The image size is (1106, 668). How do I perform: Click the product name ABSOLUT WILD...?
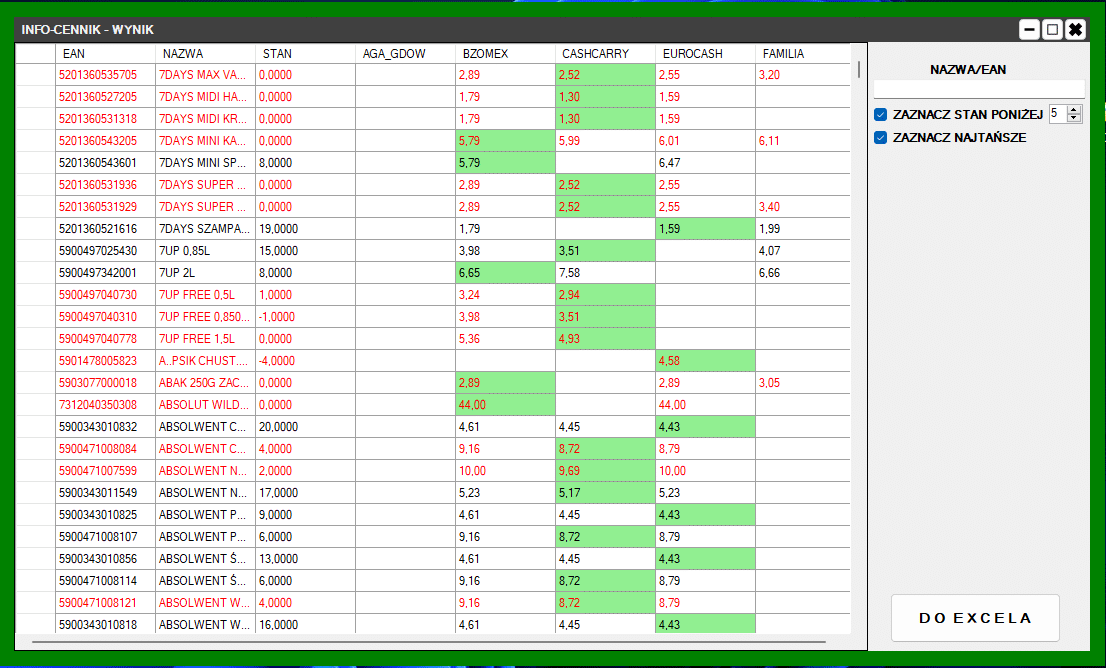point(205,405)
